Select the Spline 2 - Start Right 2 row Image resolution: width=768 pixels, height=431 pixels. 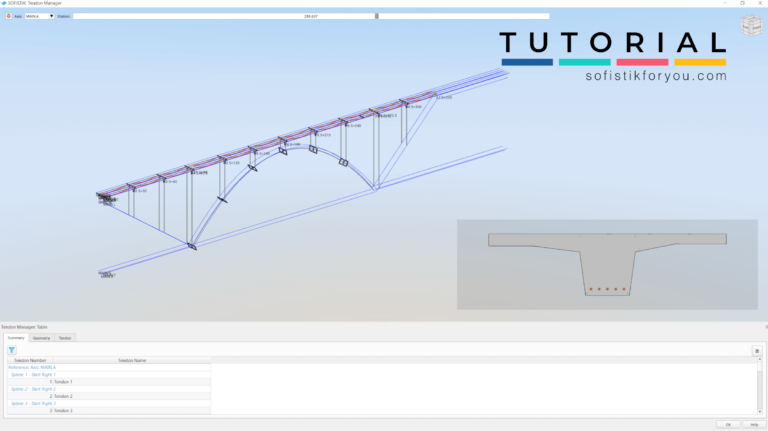[109, 389]
